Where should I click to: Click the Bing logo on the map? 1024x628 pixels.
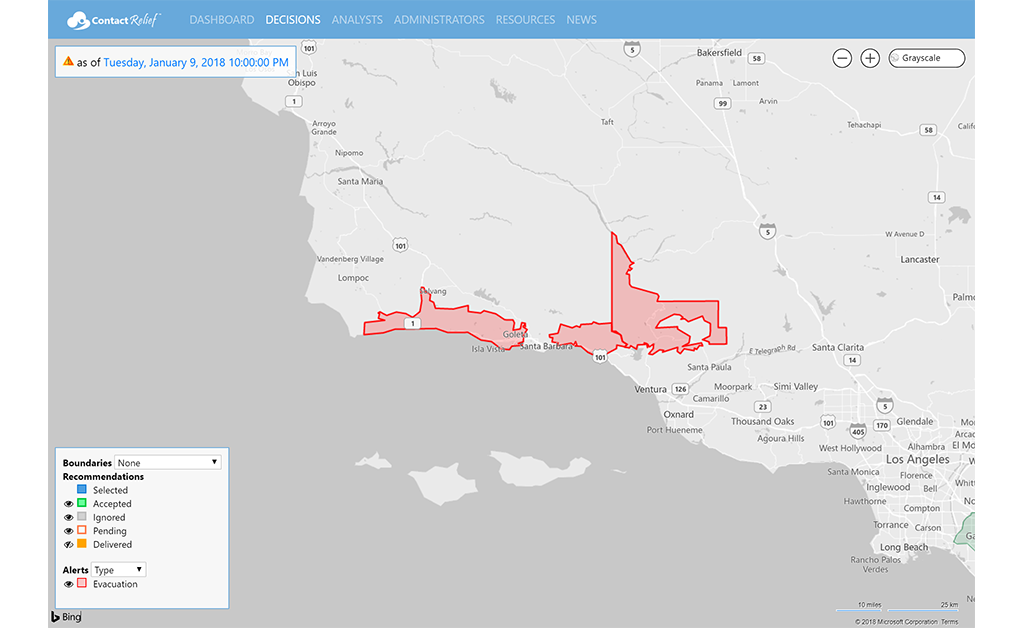point(66,617)
